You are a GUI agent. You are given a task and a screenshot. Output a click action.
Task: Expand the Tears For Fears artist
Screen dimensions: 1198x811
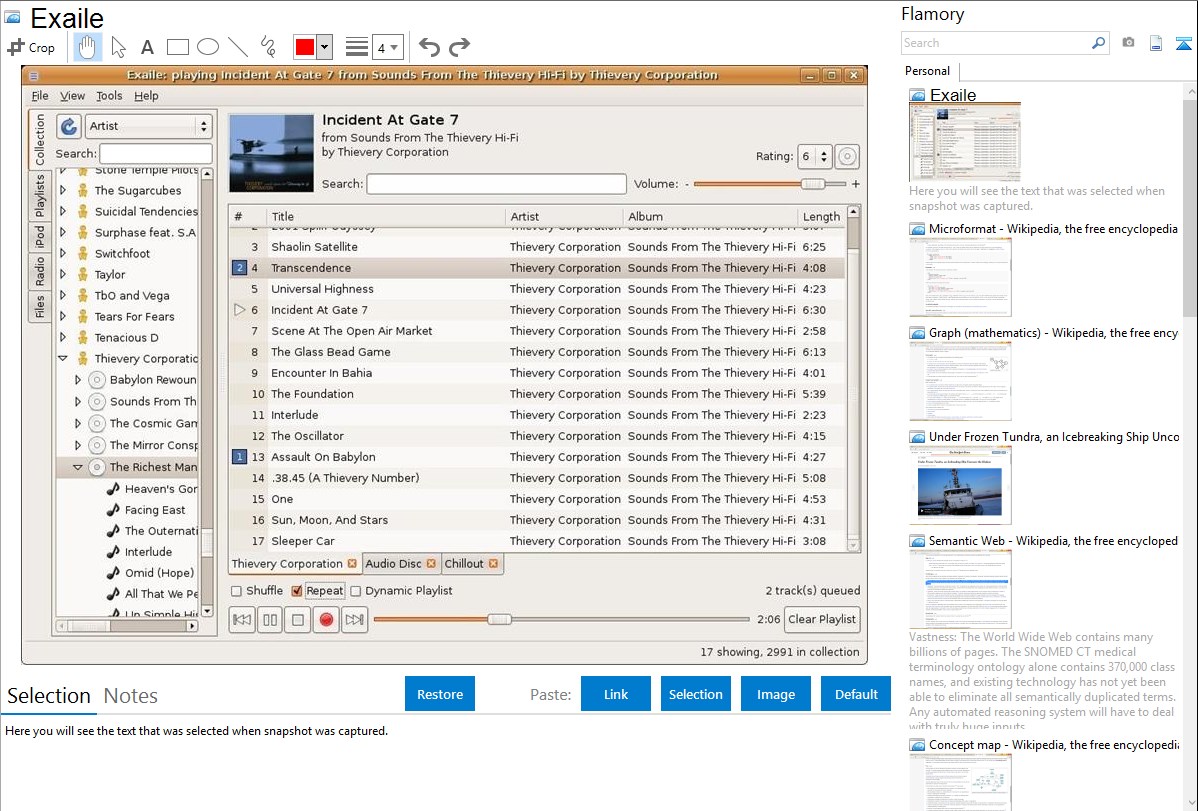[x=63, y=316]
